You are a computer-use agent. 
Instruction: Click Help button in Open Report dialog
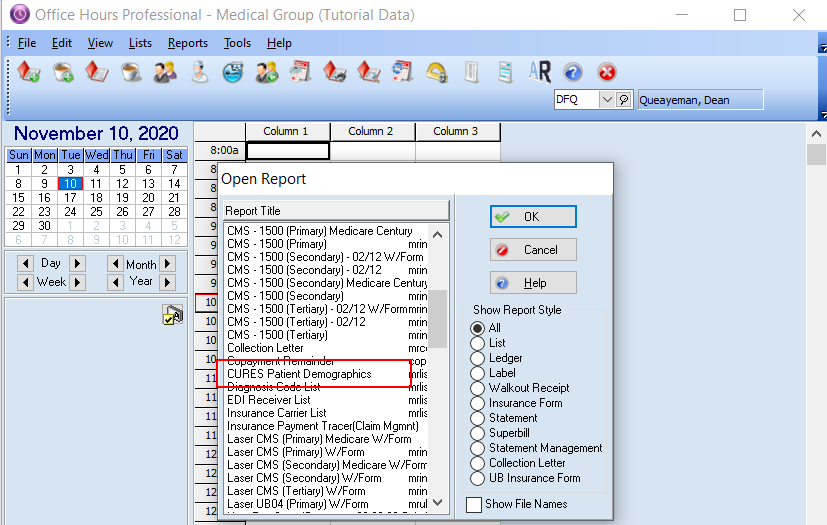click(x=533, y=283)
